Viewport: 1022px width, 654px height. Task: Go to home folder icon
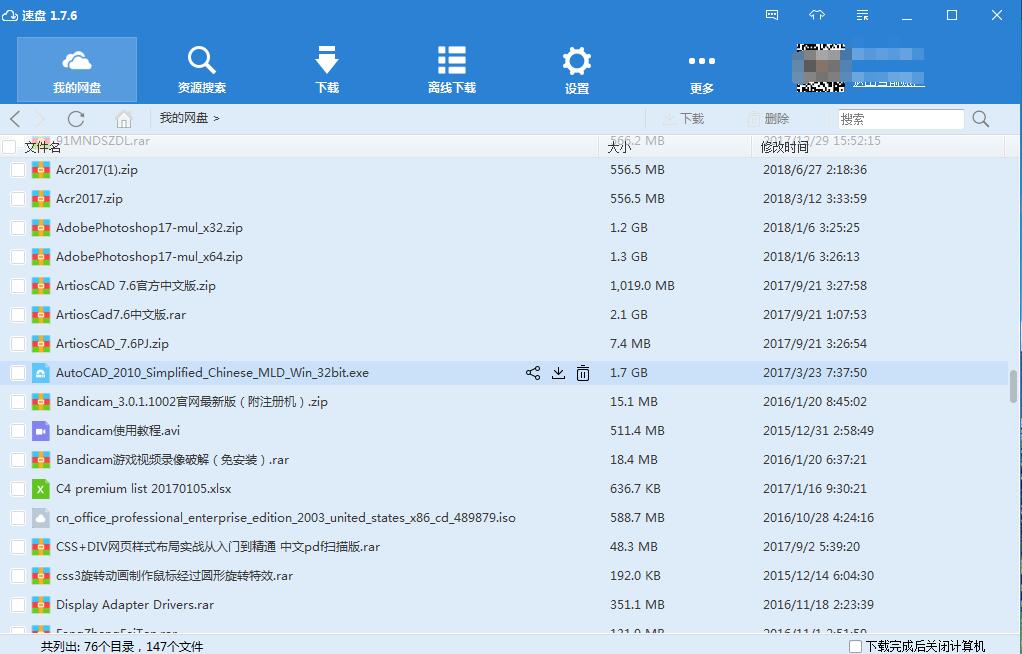tap(124, 119)
